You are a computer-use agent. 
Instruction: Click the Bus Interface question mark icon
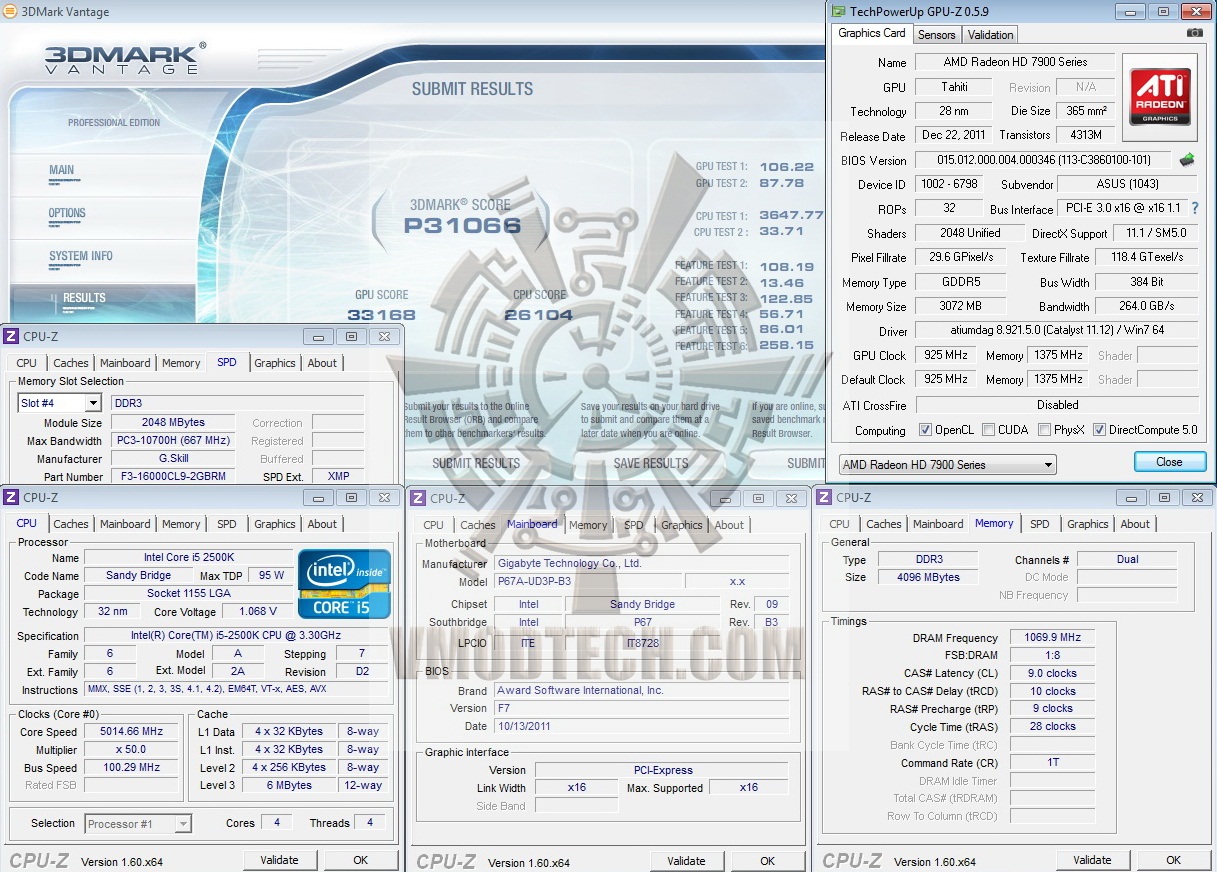pyautogui.click(x=1194, y=208)
